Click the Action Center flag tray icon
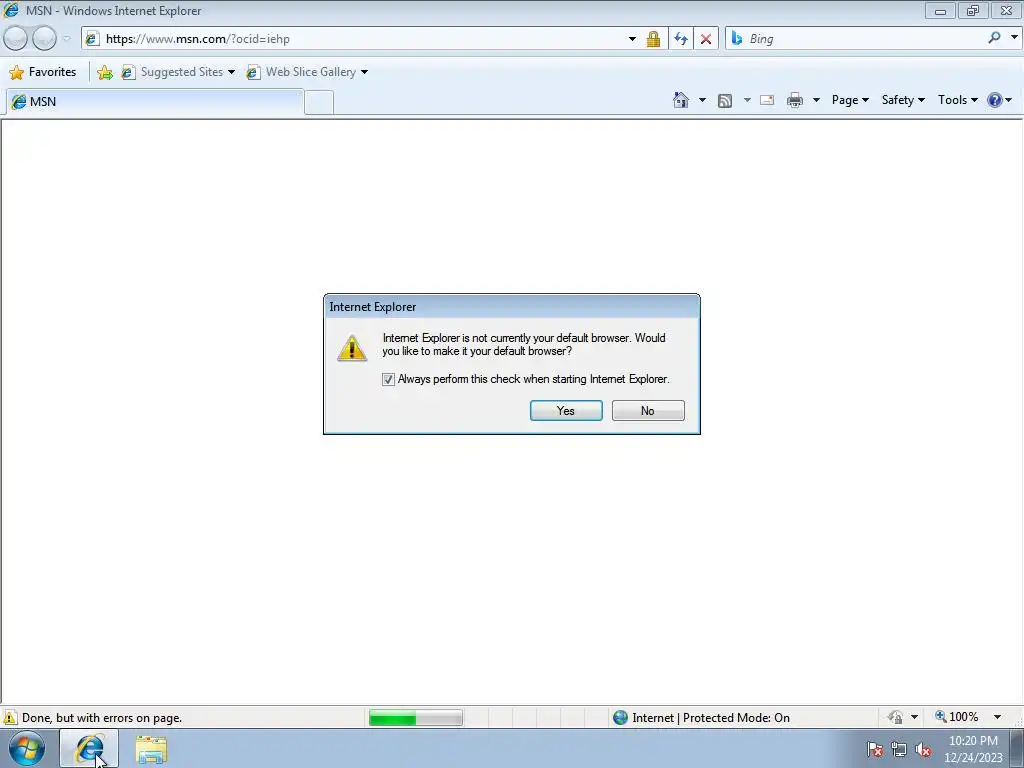 [x=875, y=749]
